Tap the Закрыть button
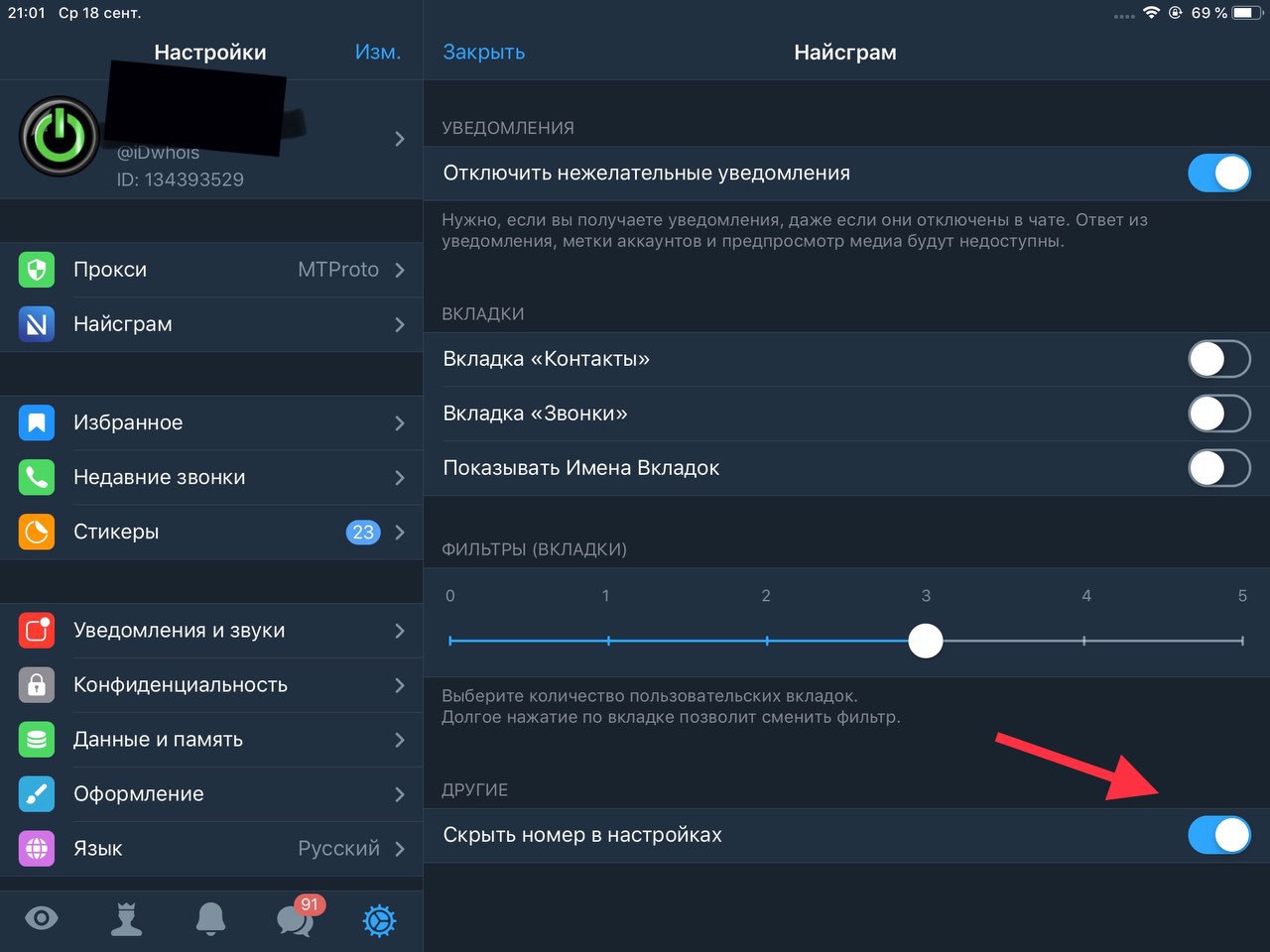The height and width of the screenshot is (952, 1270). pos(484,53)
